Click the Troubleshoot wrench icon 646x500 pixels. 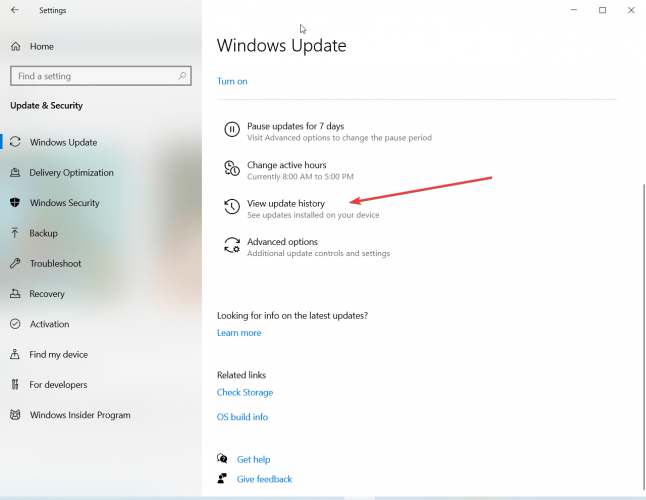15,263
